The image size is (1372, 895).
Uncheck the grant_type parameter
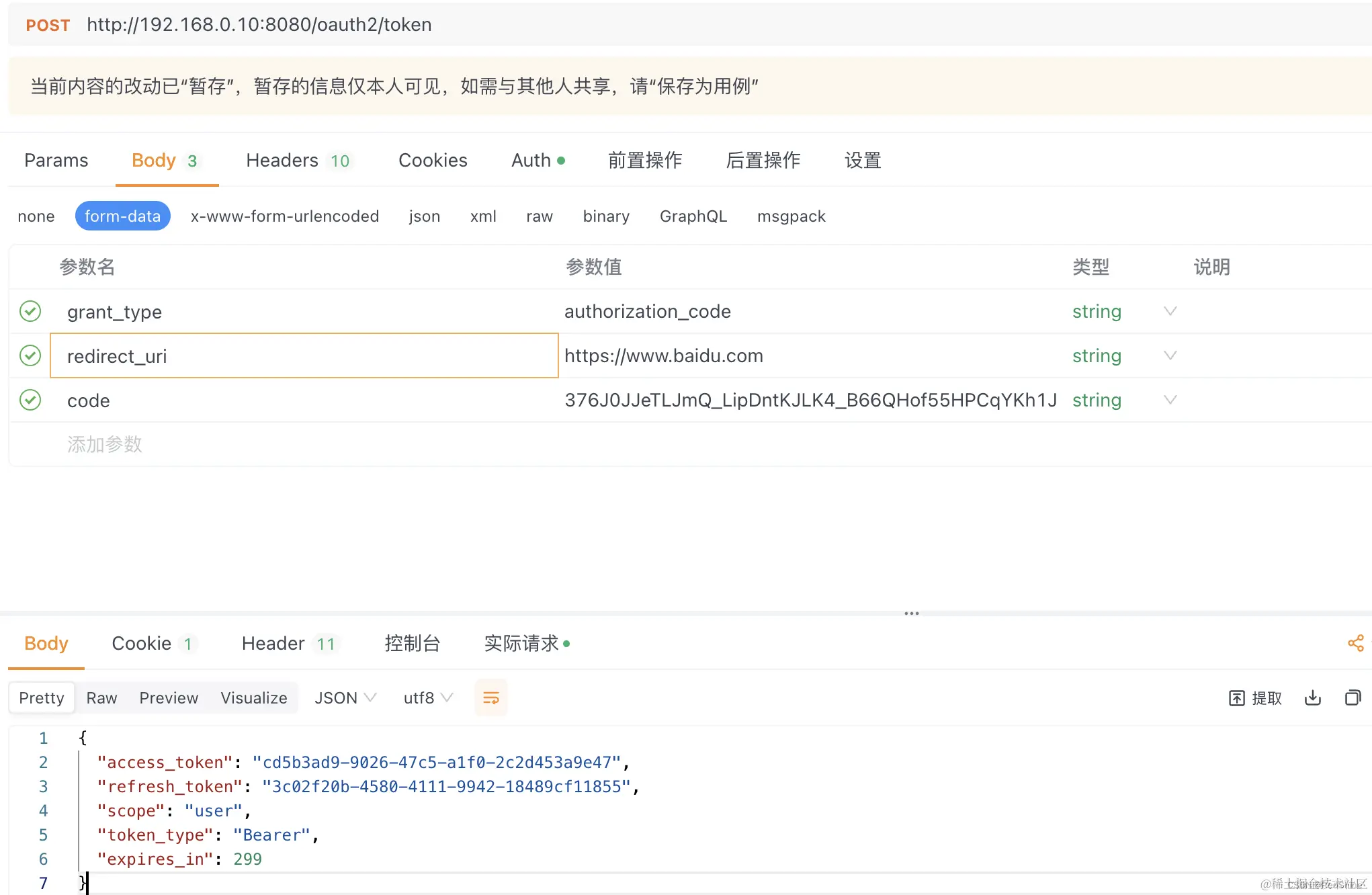pos(30,311)
